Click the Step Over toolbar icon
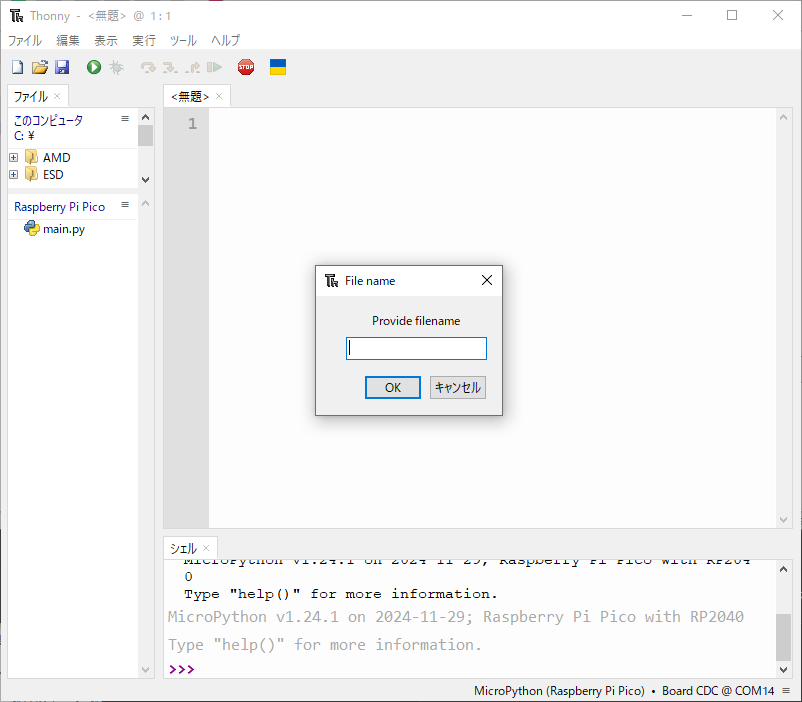Viewport: 802px width, 702px height. [148, 67]
